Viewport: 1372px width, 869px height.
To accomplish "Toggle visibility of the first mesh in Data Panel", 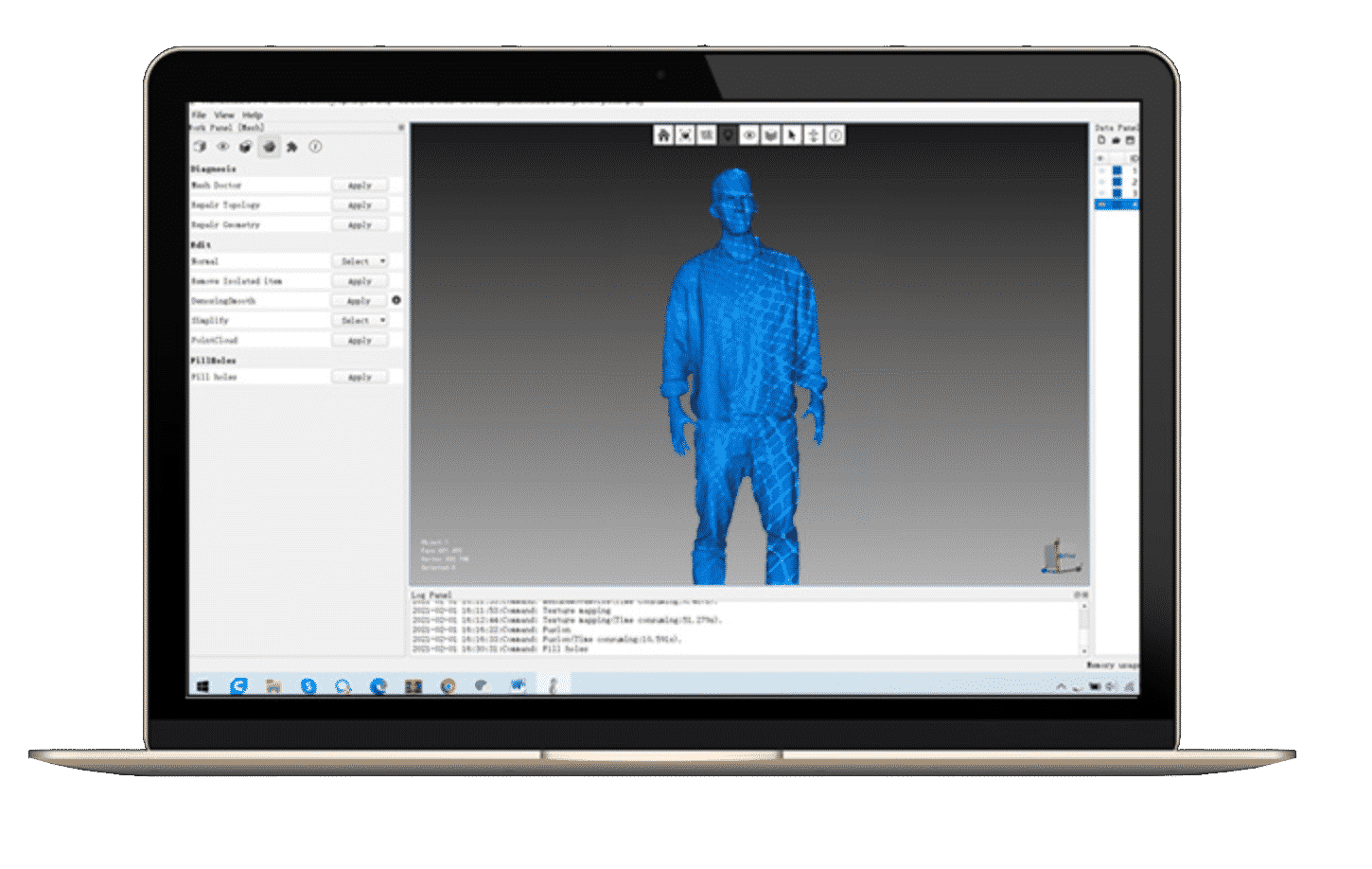I will pyautogui.click(x=1100, y=168).
